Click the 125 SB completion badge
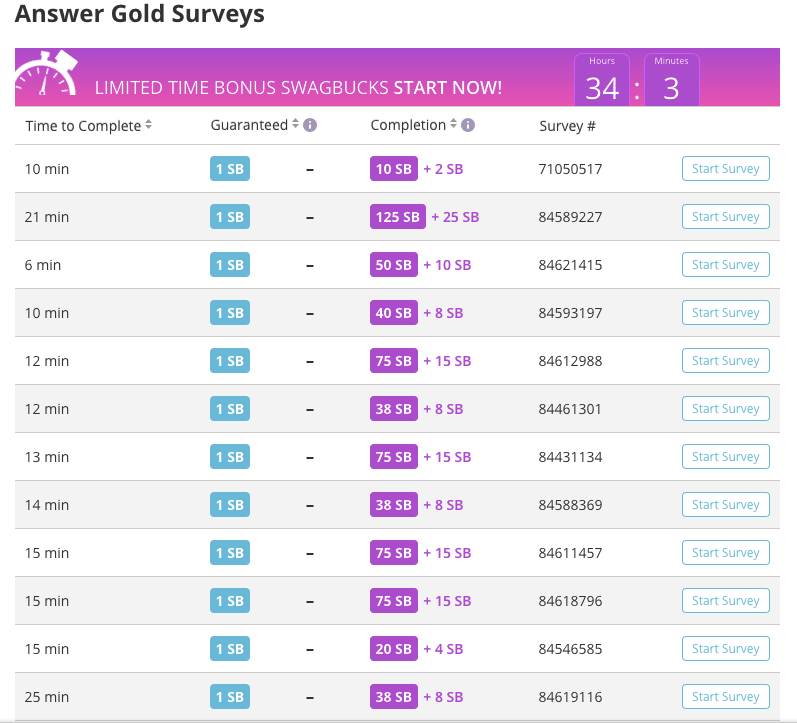Viewport: 797px width, 723px height. (x=397, y=217)
